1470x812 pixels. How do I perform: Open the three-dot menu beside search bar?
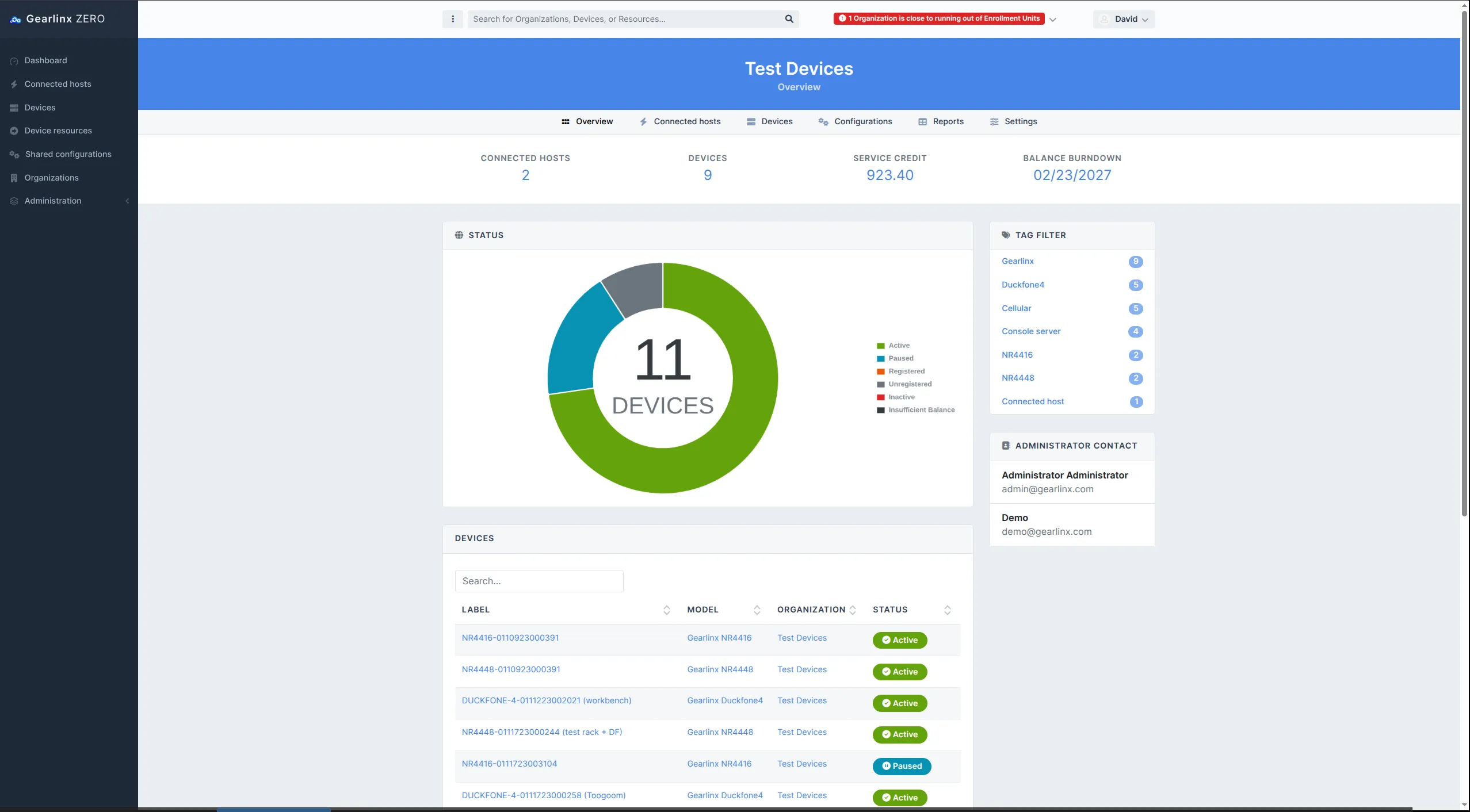[x=453, y=19]
